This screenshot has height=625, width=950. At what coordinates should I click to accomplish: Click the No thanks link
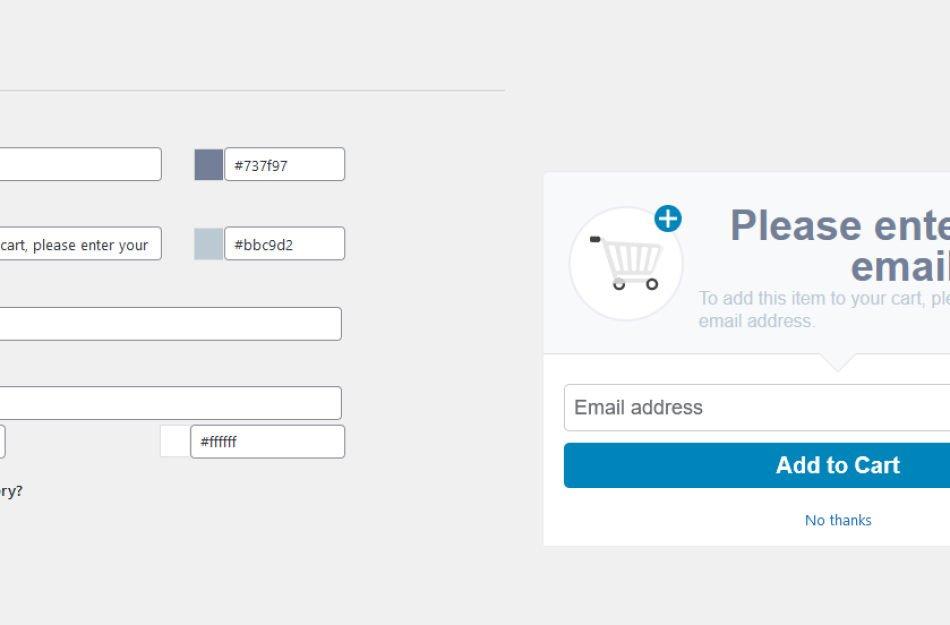838,520
